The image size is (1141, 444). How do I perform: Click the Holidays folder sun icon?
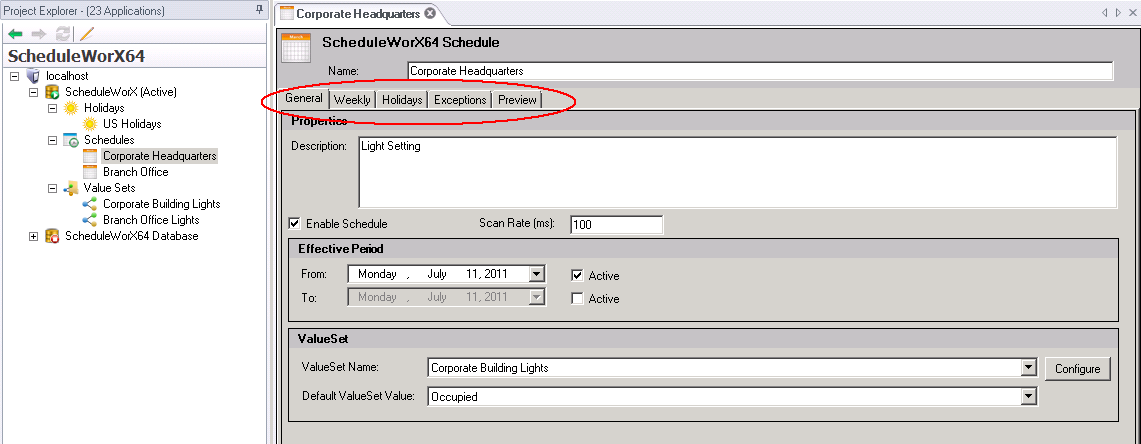[x=71, y=108]
